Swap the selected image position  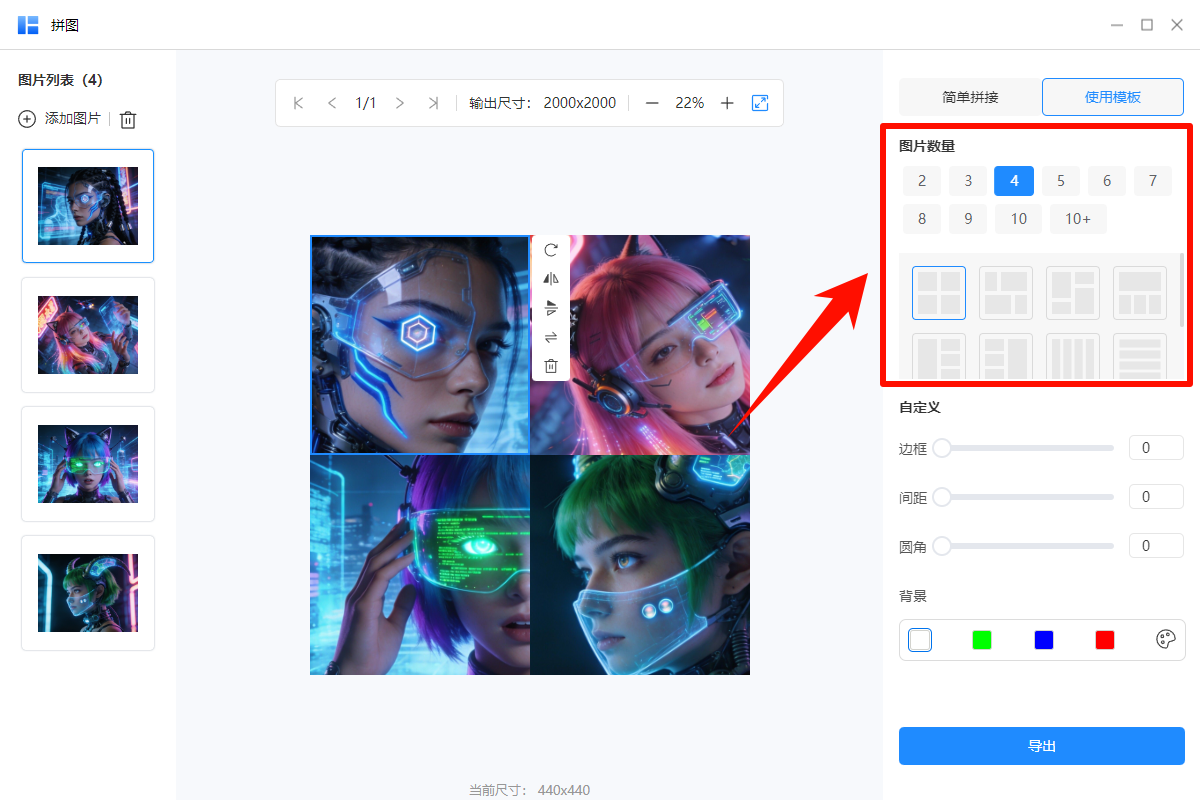pos(550,337)
